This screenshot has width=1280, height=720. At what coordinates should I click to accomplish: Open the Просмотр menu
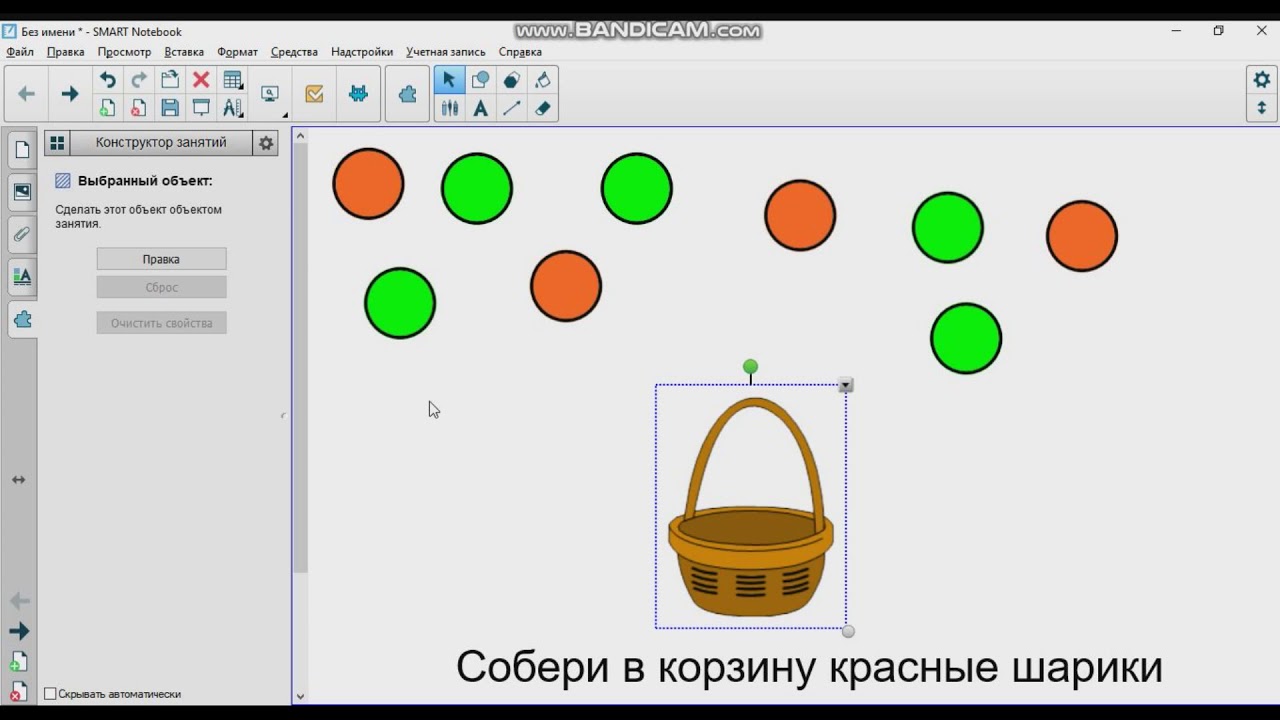(x=124, y=52)
